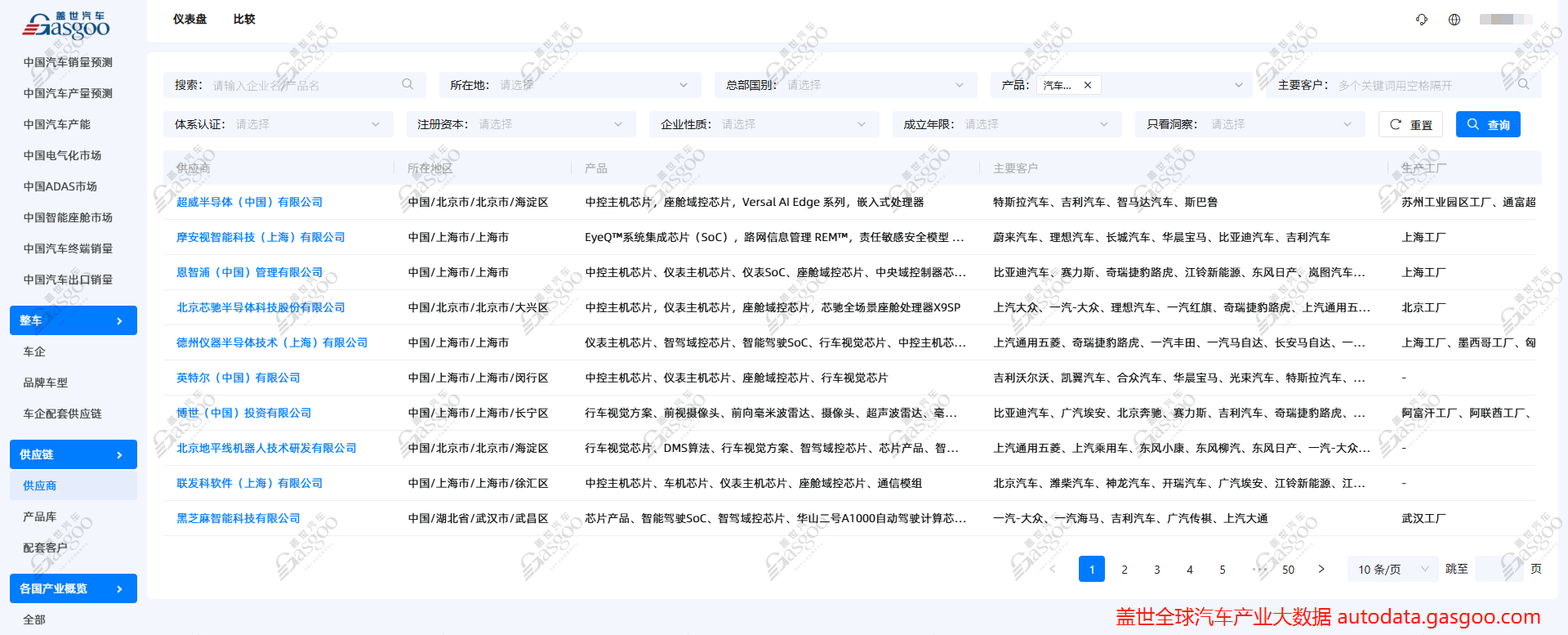Screen dimensions: 1568x635
Task: Open 车企 in sidebar
Action: (34, 351)
